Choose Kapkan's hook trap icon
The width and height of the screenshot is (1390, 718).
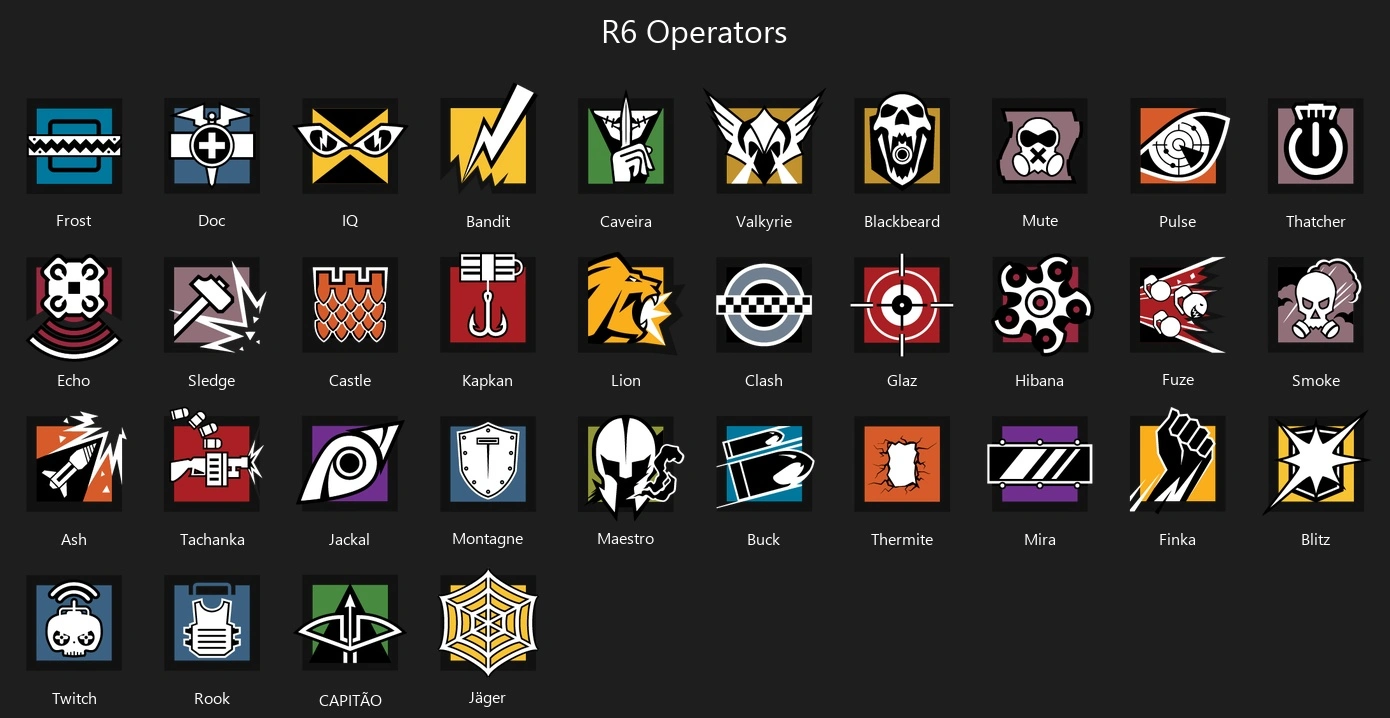488,302
